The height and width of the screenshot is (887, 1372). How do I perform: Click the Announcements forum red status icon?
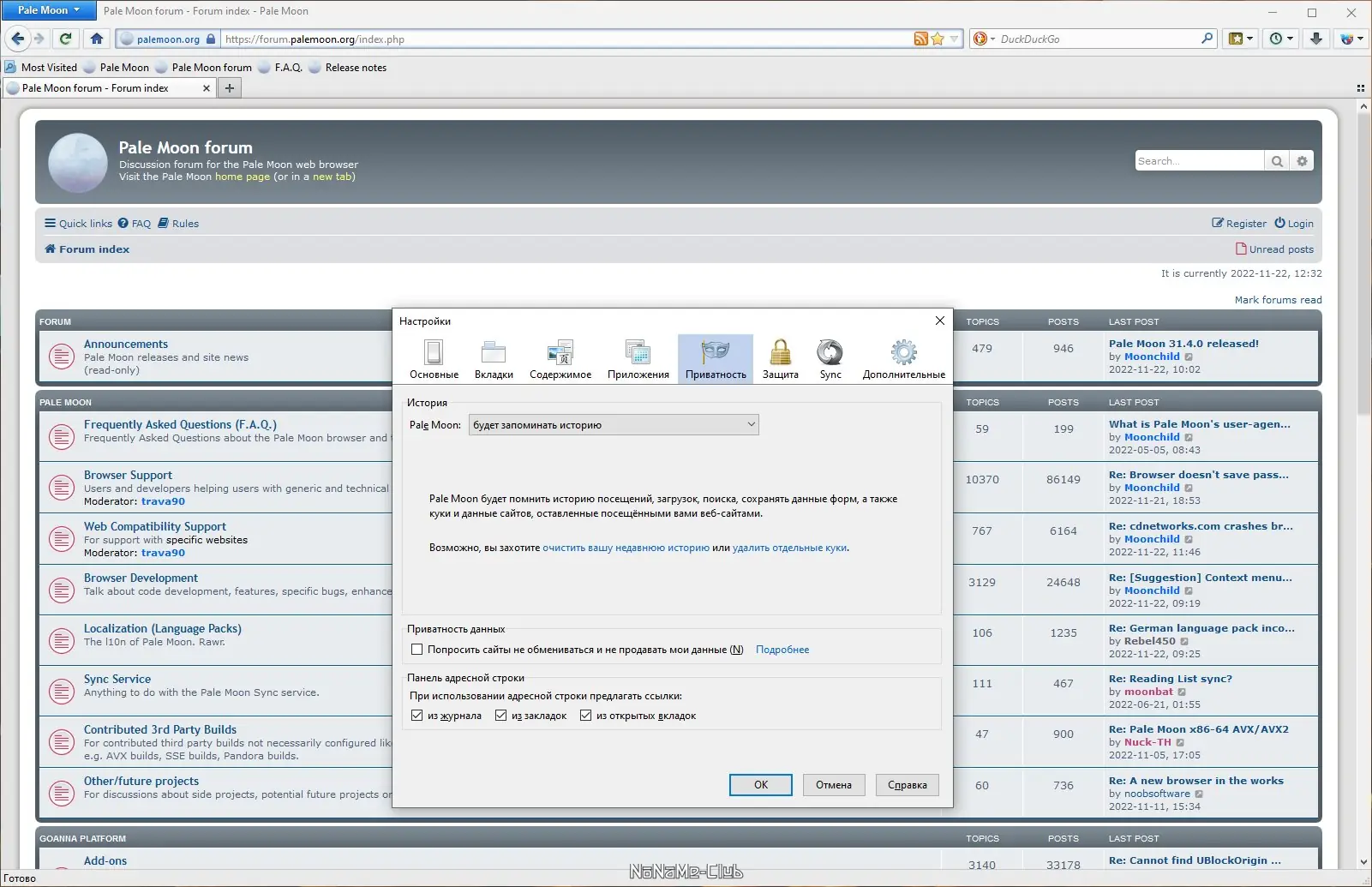(x=61, y=357)
